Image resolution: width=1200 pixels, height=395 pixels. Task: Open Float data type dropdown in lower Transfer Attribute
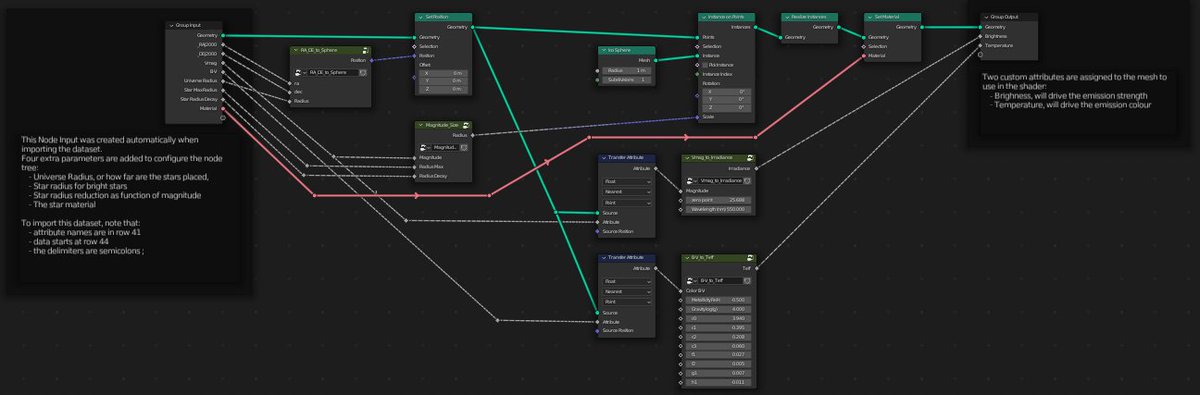626,281
